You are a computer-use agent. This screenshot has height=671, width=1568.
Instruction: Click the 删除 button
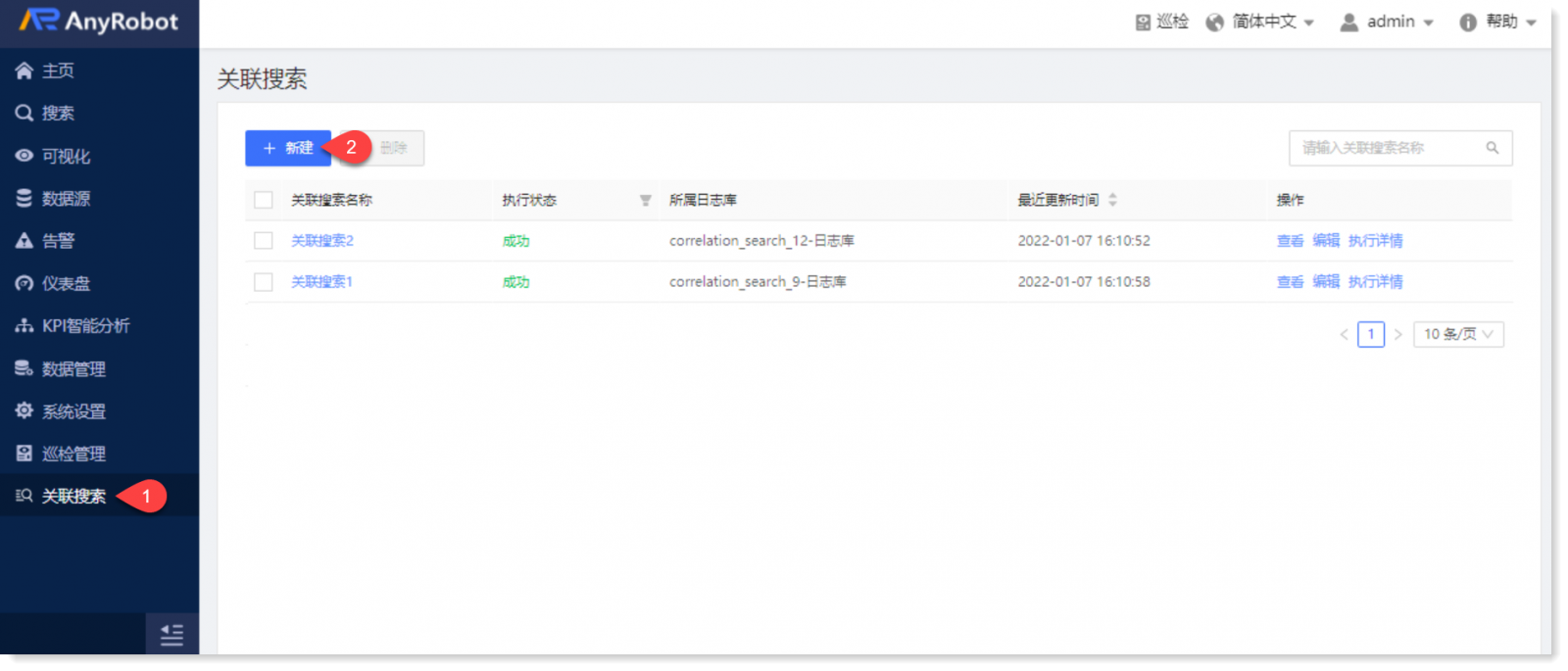point(394,148)
